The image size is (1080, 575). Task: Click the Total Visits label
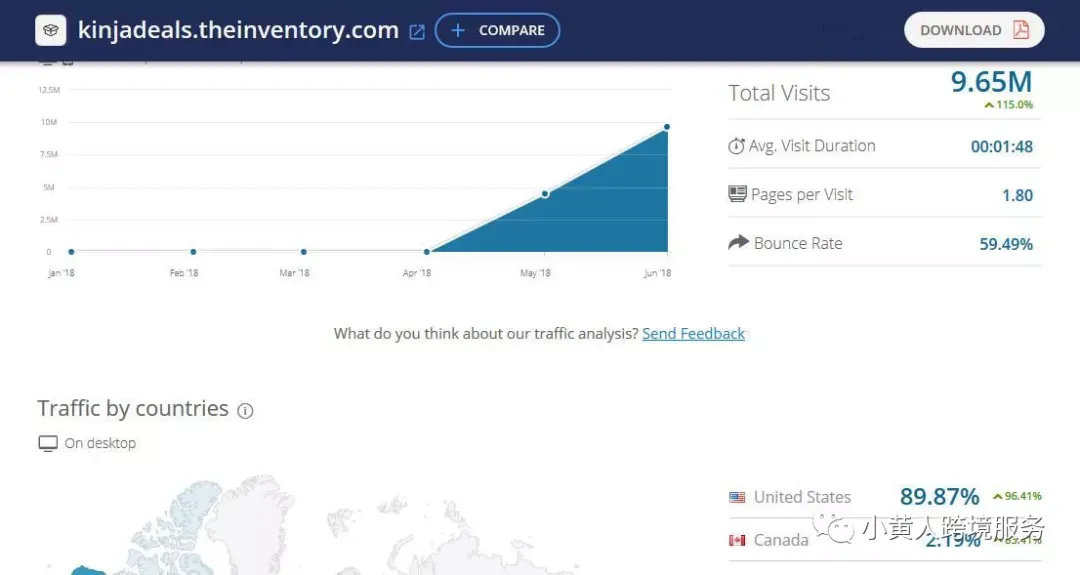tap(779, 93)
